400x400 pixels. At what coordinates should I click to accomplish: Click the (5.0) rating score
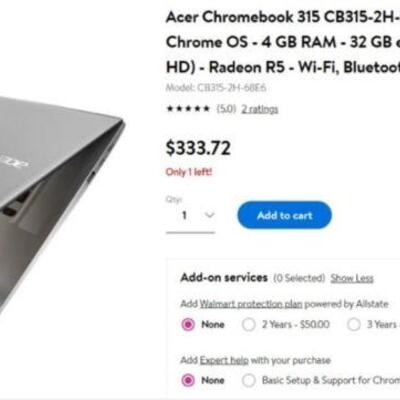tap(226, 109)
